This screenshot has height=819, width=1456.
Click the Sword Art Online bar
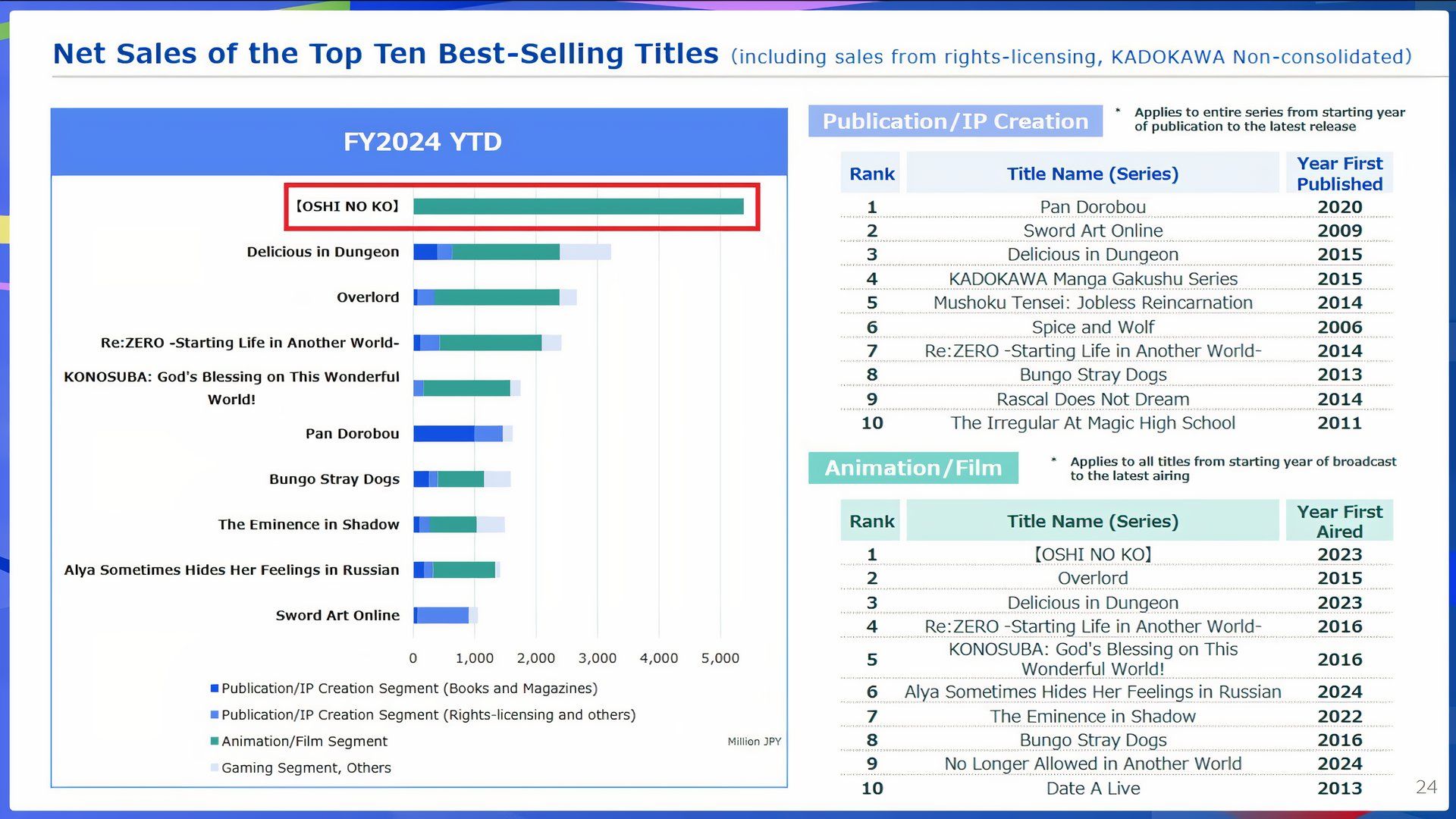445,616
